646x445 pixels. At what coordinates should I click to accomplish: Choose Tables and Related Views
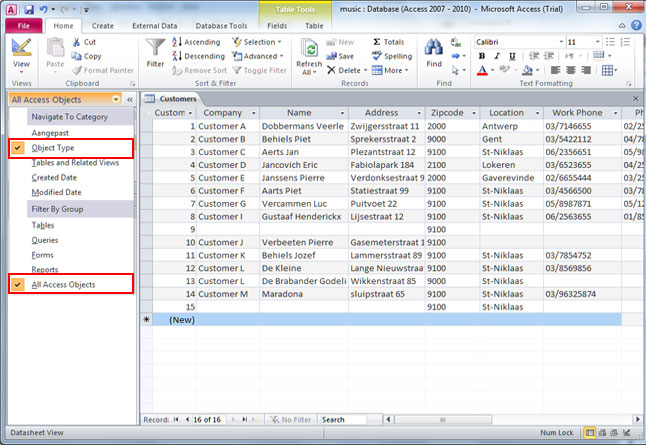click(x=75, y=163)
